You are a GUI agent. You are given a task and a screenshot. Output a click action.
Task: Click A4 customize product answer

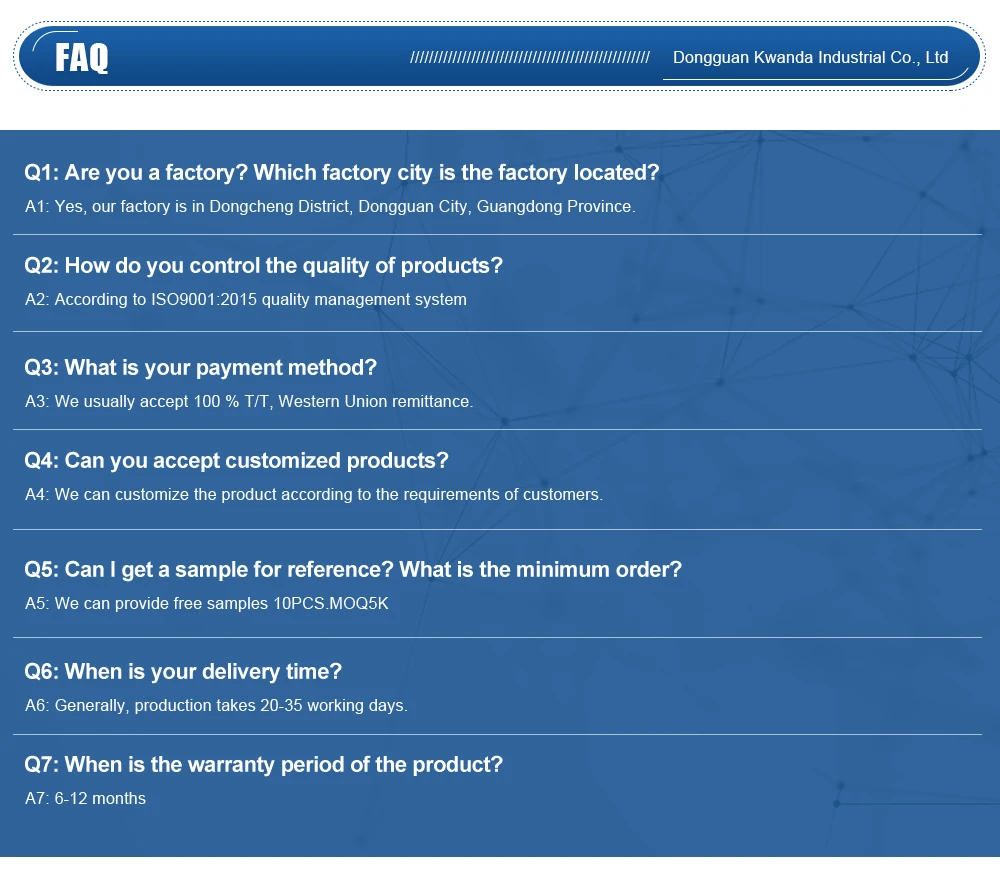[314, 495]
